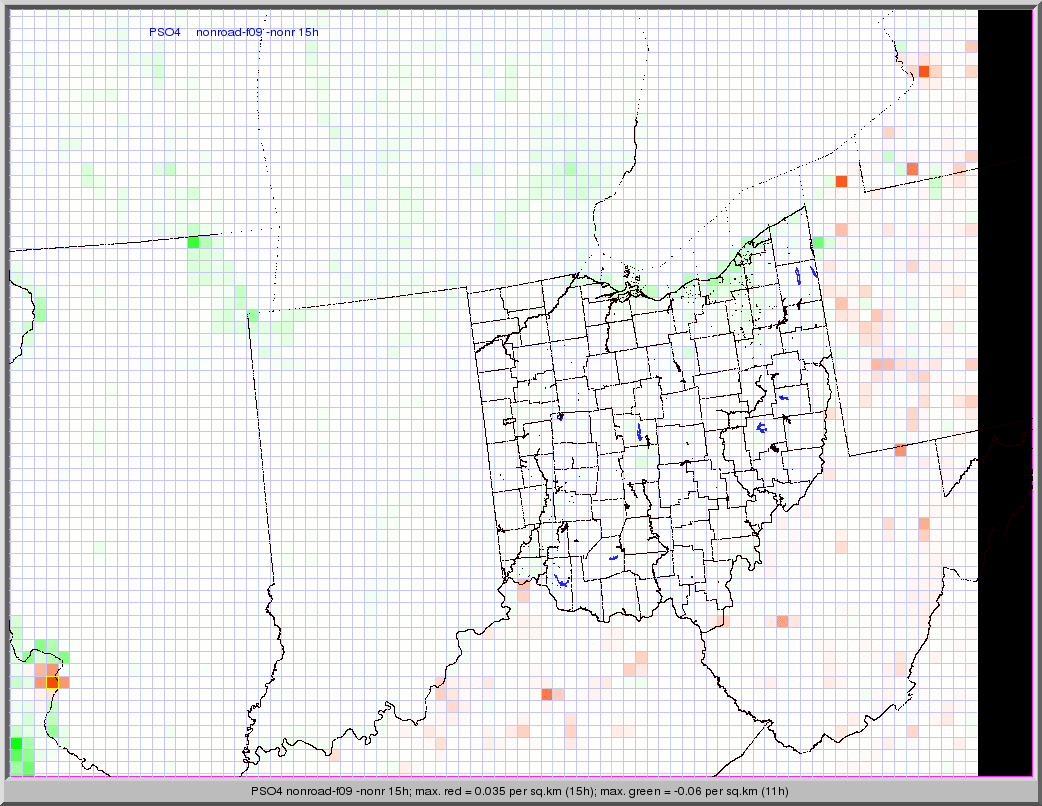Click the blue lake marker in west-central Ohio

click(560, 416)
